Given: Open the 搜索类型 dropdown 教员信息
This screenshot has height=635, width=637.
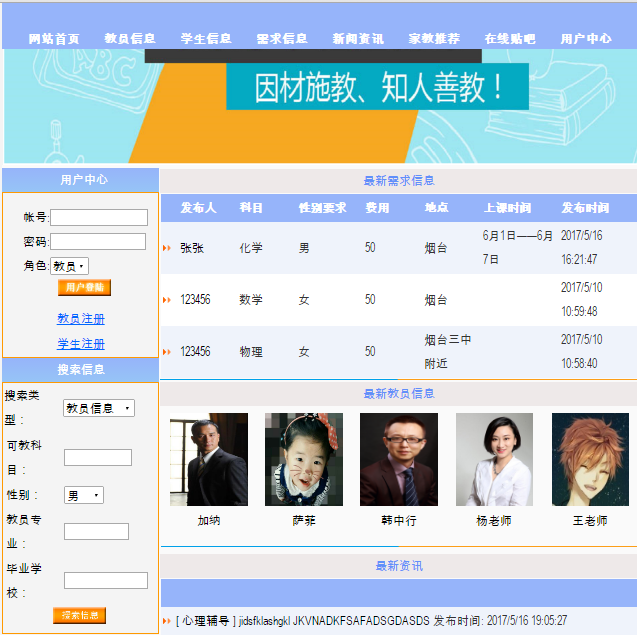Looking at the screenshot, I should 99,408.
